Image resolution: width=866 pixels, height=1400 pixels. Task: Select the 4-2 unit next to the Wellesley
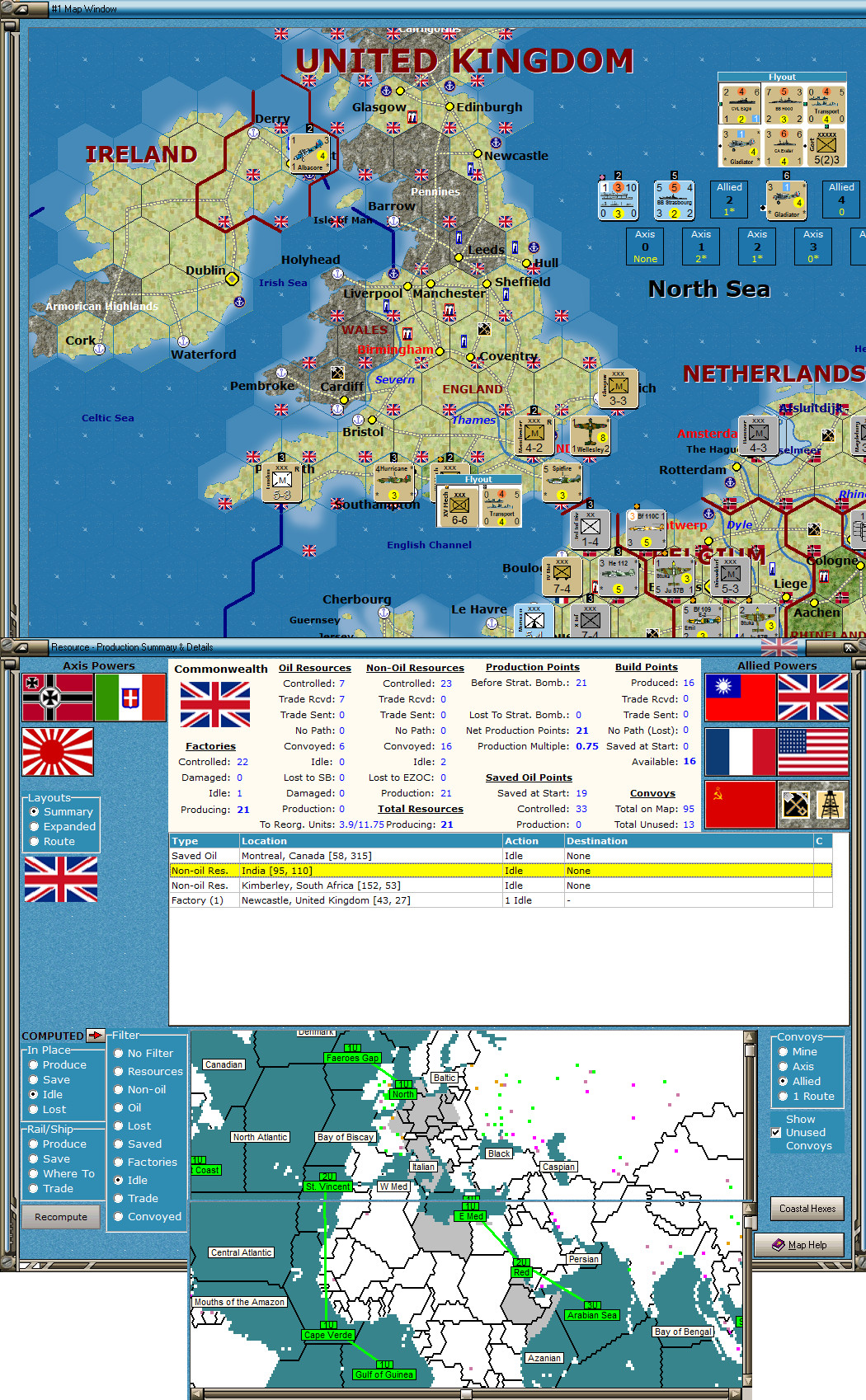pos(534,436)
